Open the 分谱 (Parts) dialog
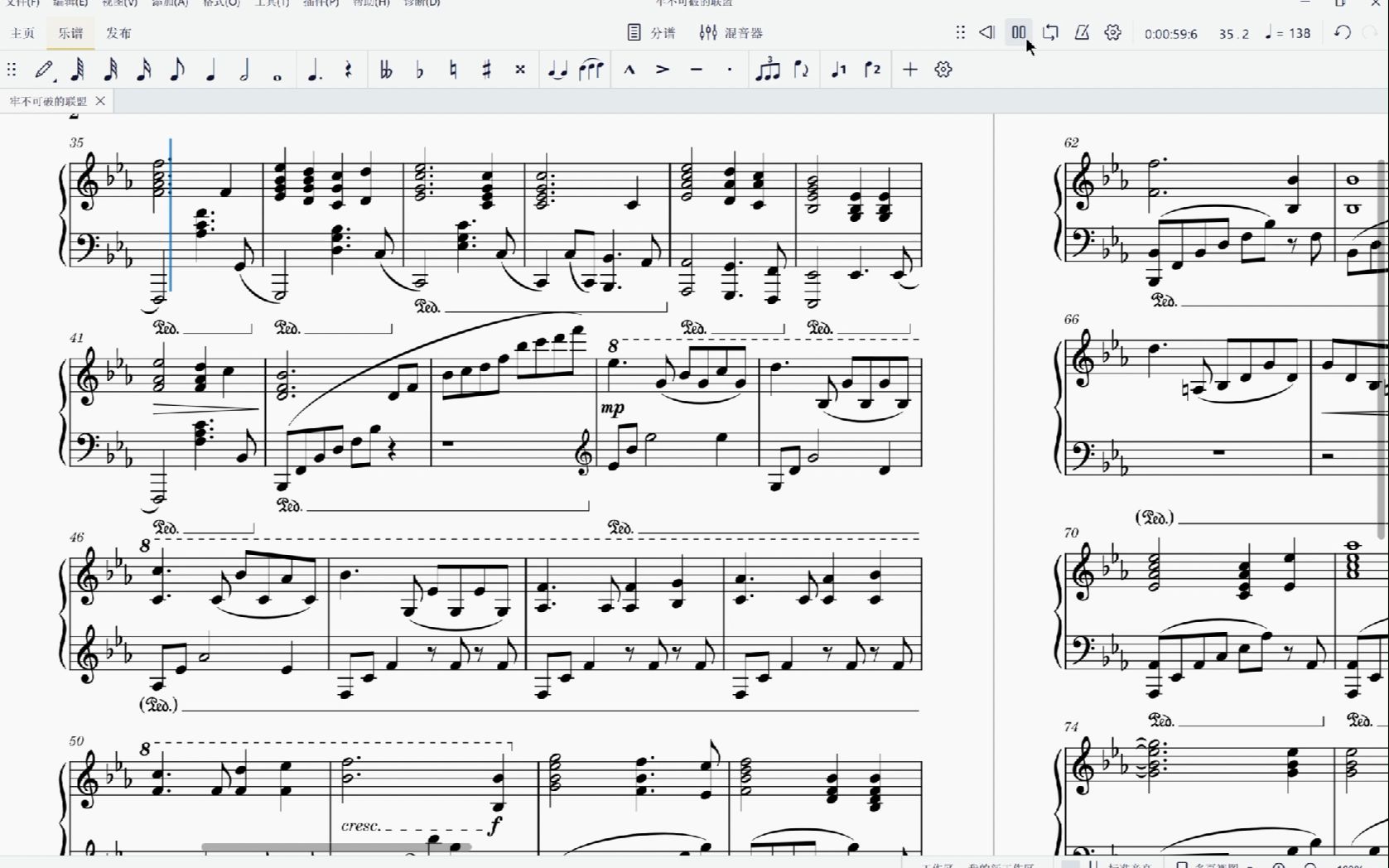This screenshot has width=1389, height=868. point(651,33)
